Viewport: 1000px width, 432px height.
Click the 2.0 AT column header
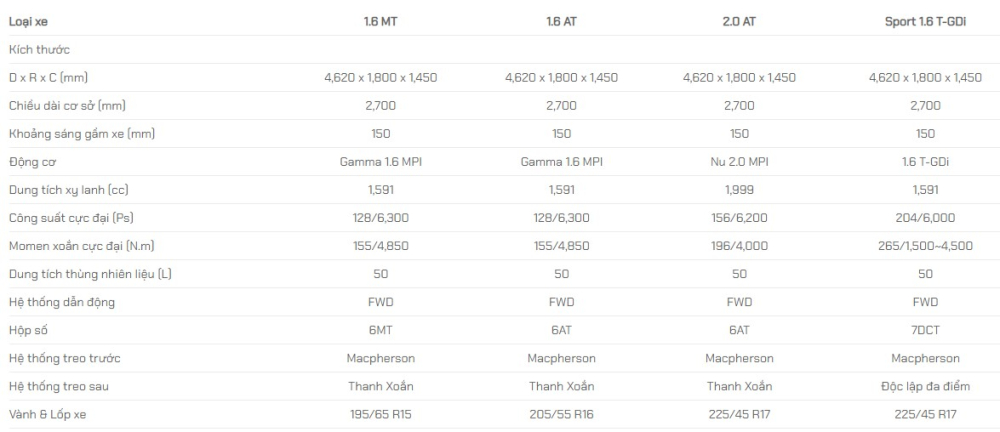pyautogui.click(x=739, y=22)
